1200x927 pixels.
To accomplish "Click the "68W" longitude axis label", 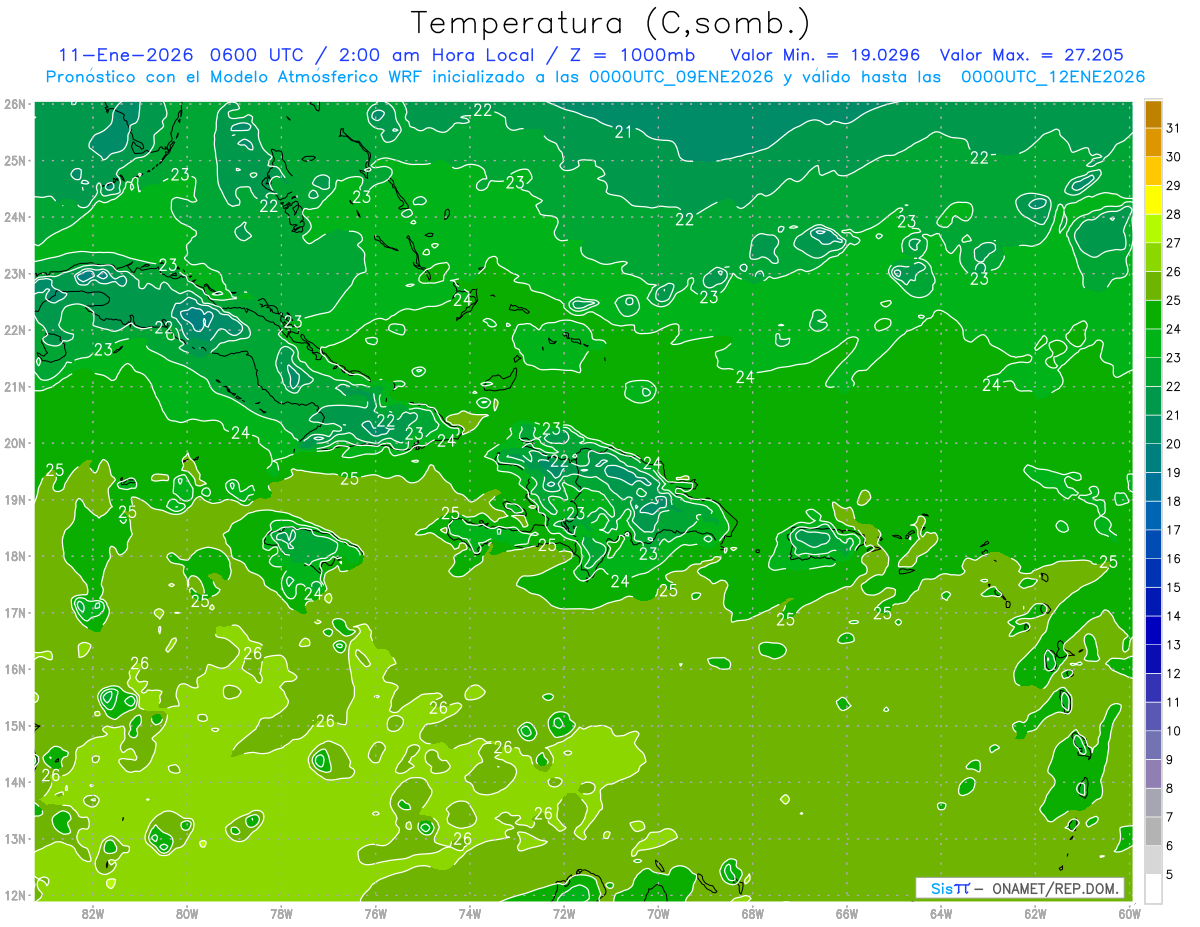I will pyautogui.click(x=752, y=913).
